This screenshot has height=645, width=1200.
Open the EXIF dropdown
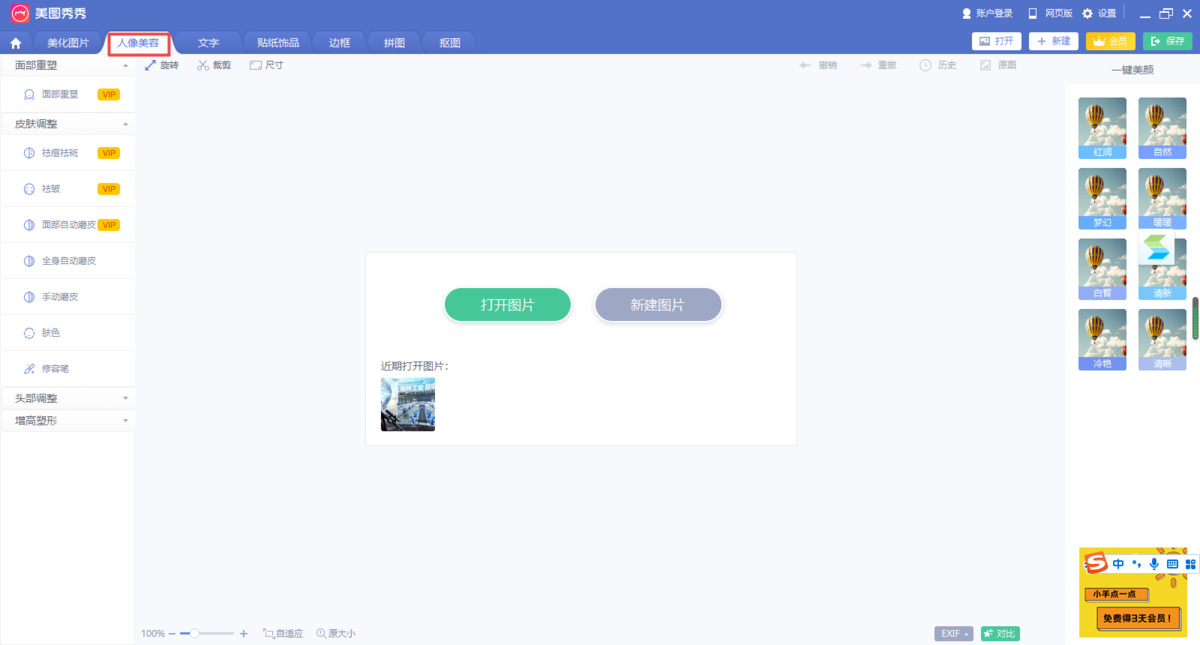pyautogui.click(x=953, y=634)
